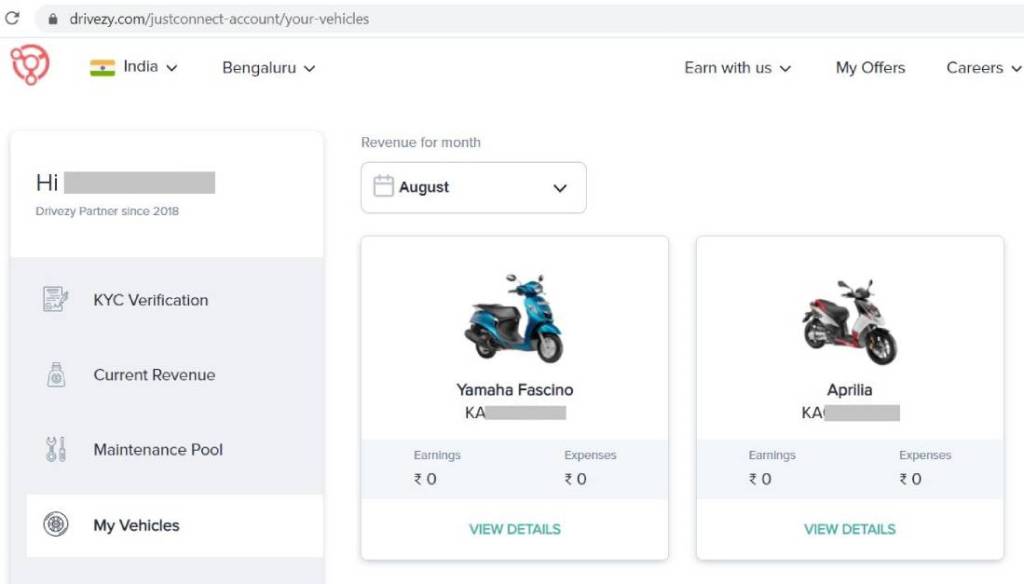View details for Yamaha Fascino

(x=515, y=529)
